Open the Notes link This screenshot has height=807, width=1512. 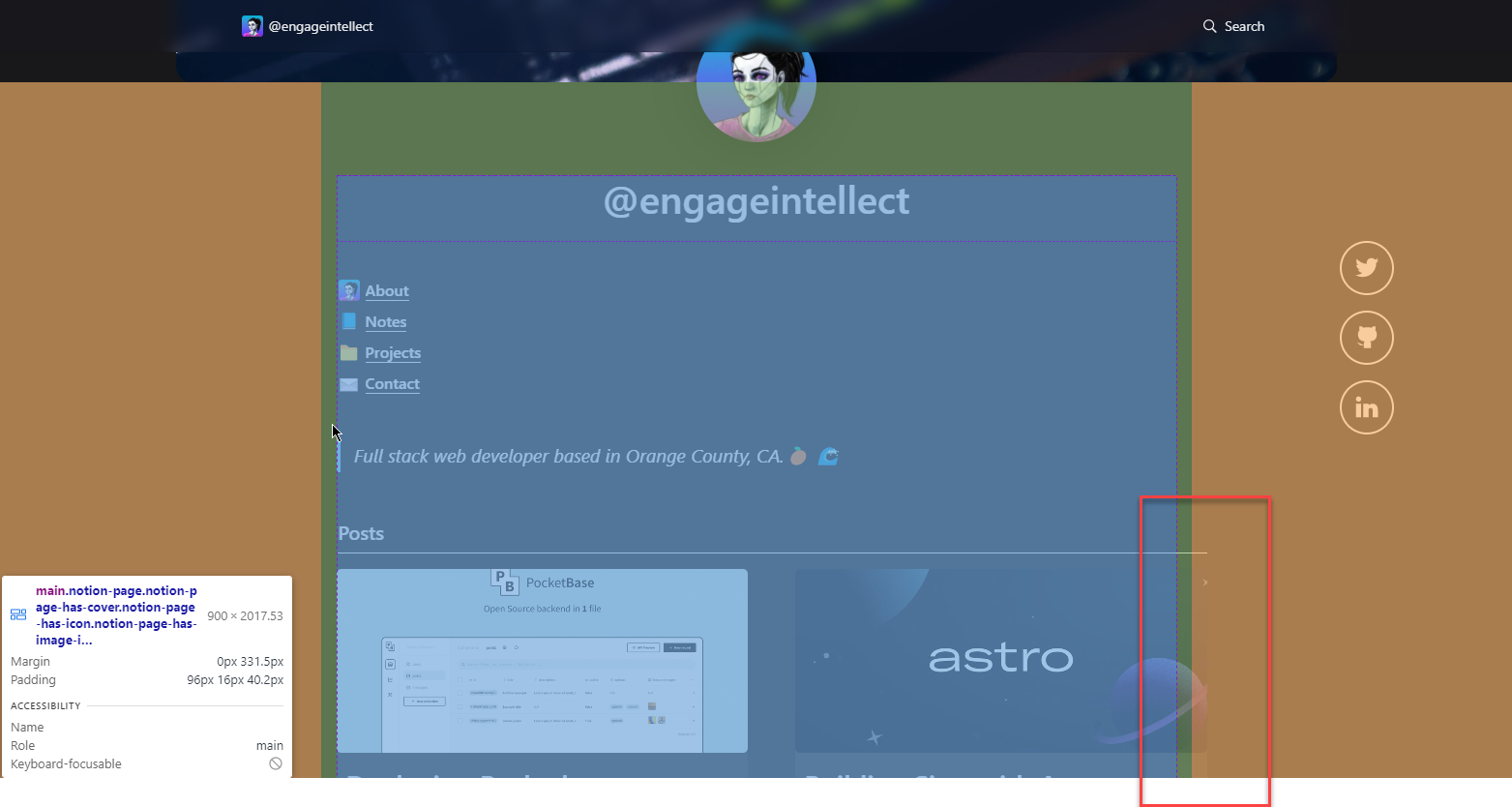point(385,321)
